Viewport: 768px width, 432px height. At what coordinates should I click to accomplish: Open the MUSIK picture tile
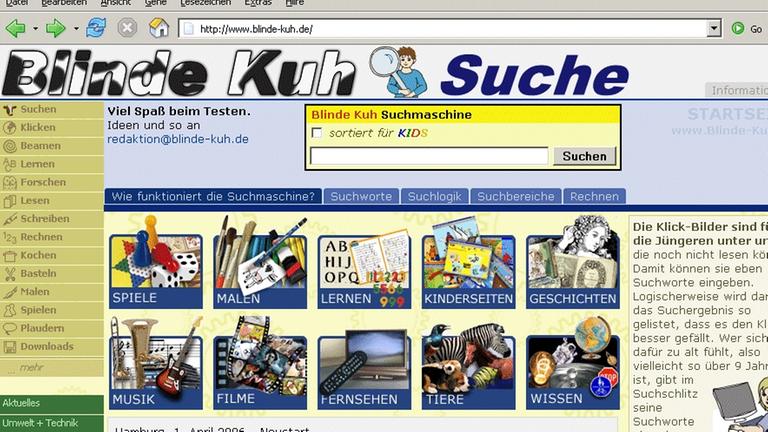(x=156, y=363)
